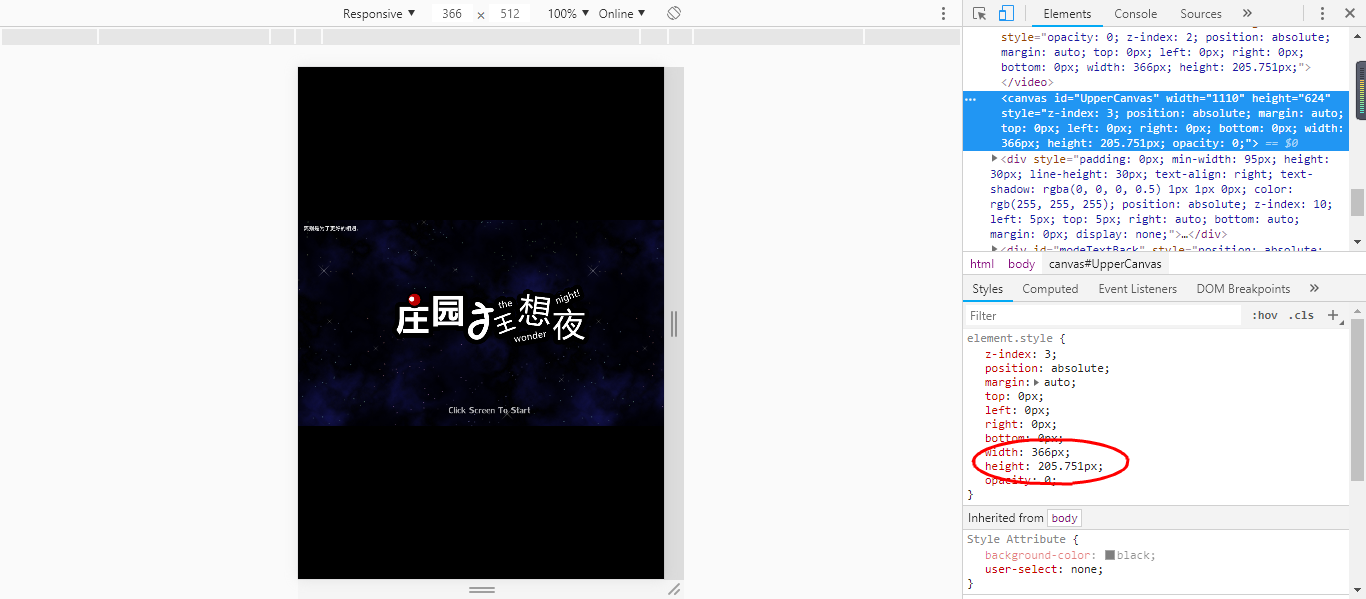
Task: Click the viewport height field 512
Action: tap(510, 14)
